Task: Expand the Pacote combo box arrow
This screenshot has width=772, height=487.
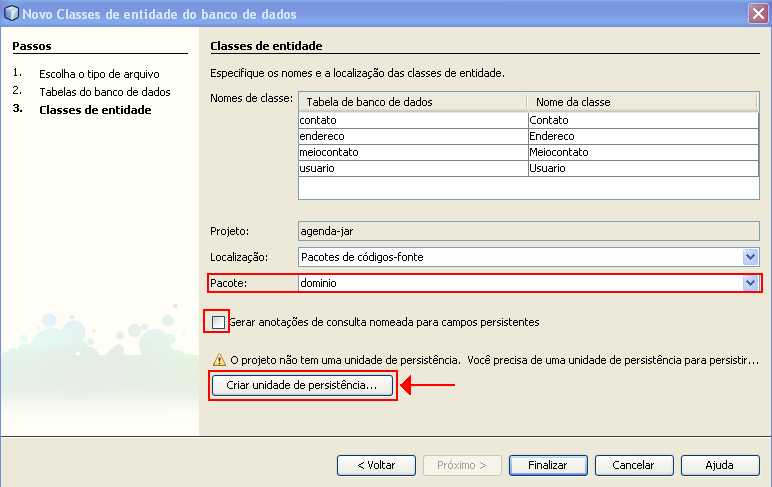Action: [750, 283]
